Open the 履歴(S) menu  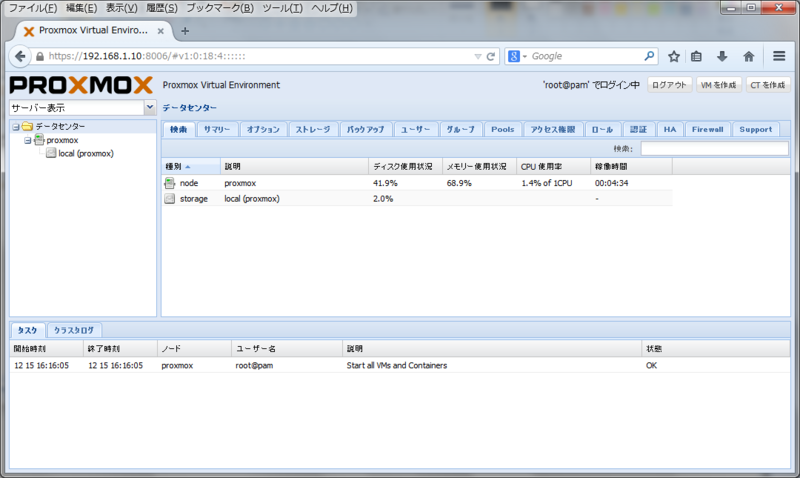click(162, 8)
